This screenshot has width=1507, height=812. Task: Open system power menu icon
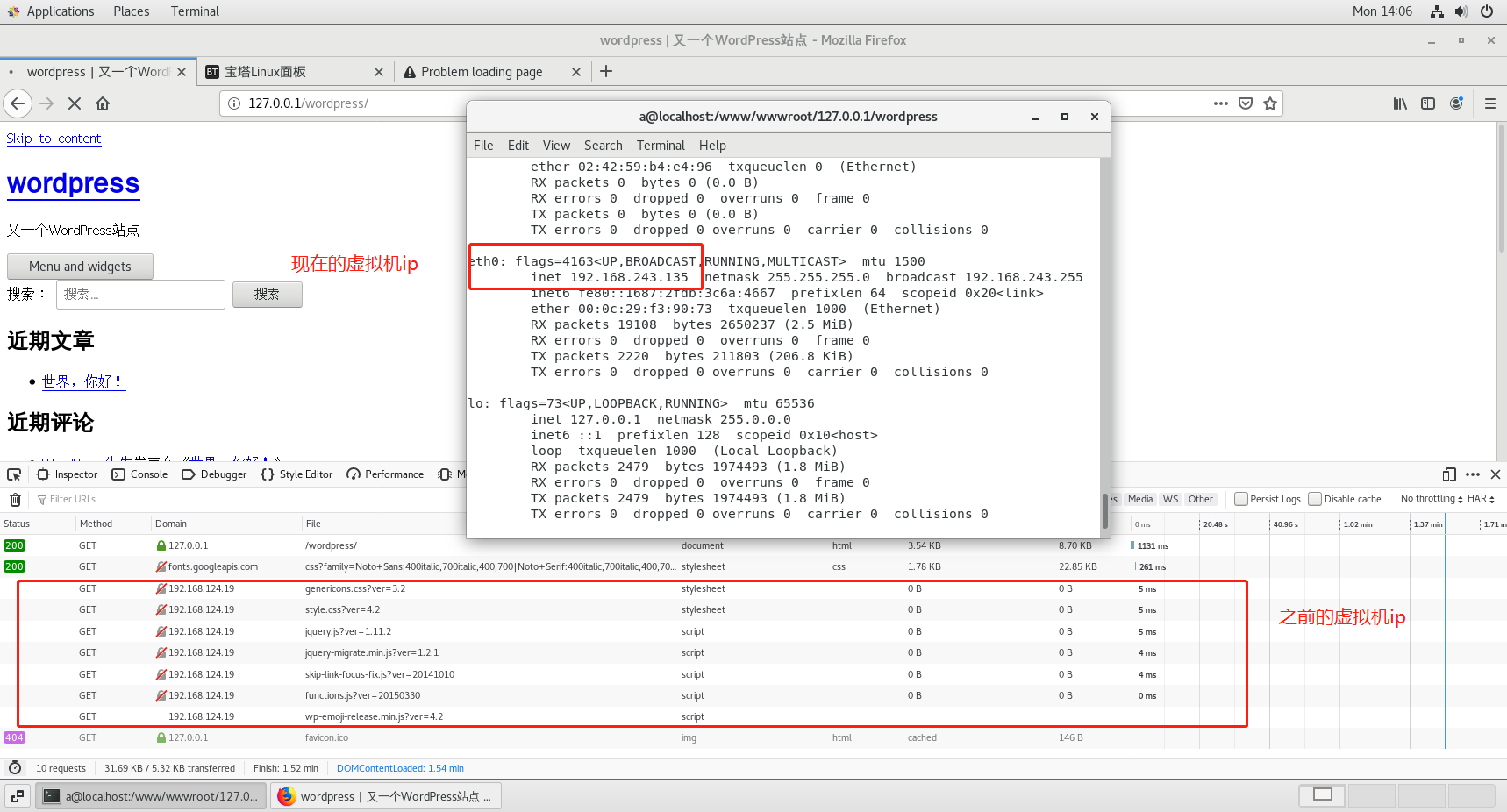(1486, 11)
